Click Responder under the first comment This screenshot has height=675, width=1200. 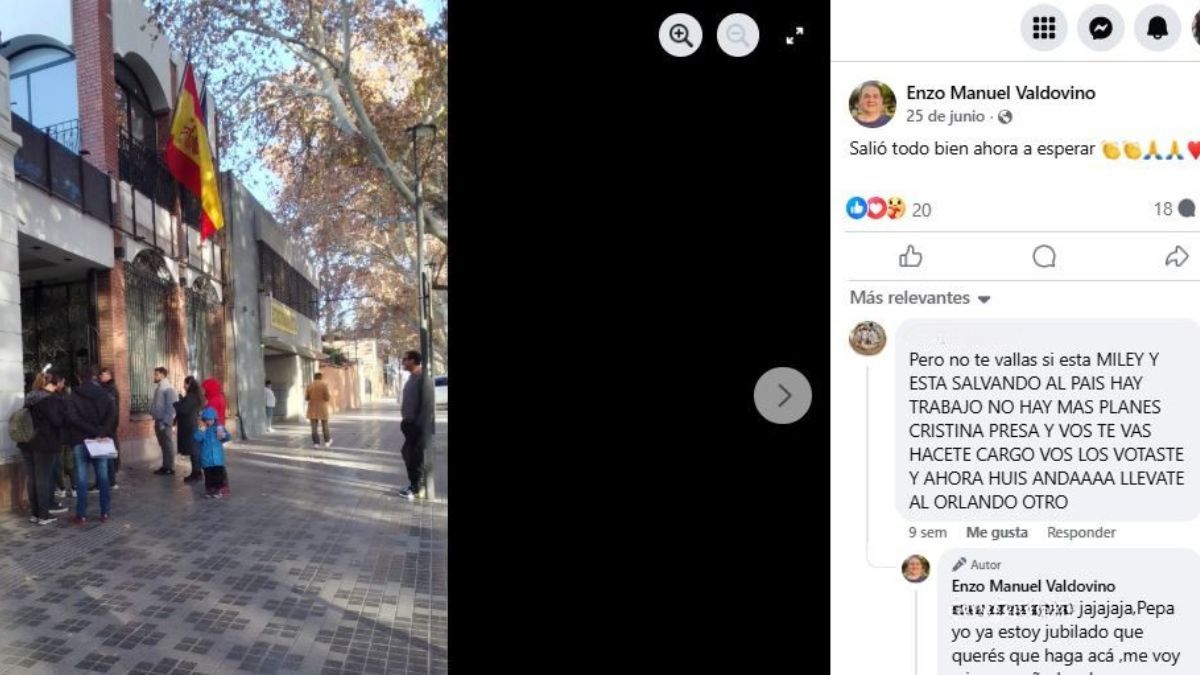[1081, 533]
